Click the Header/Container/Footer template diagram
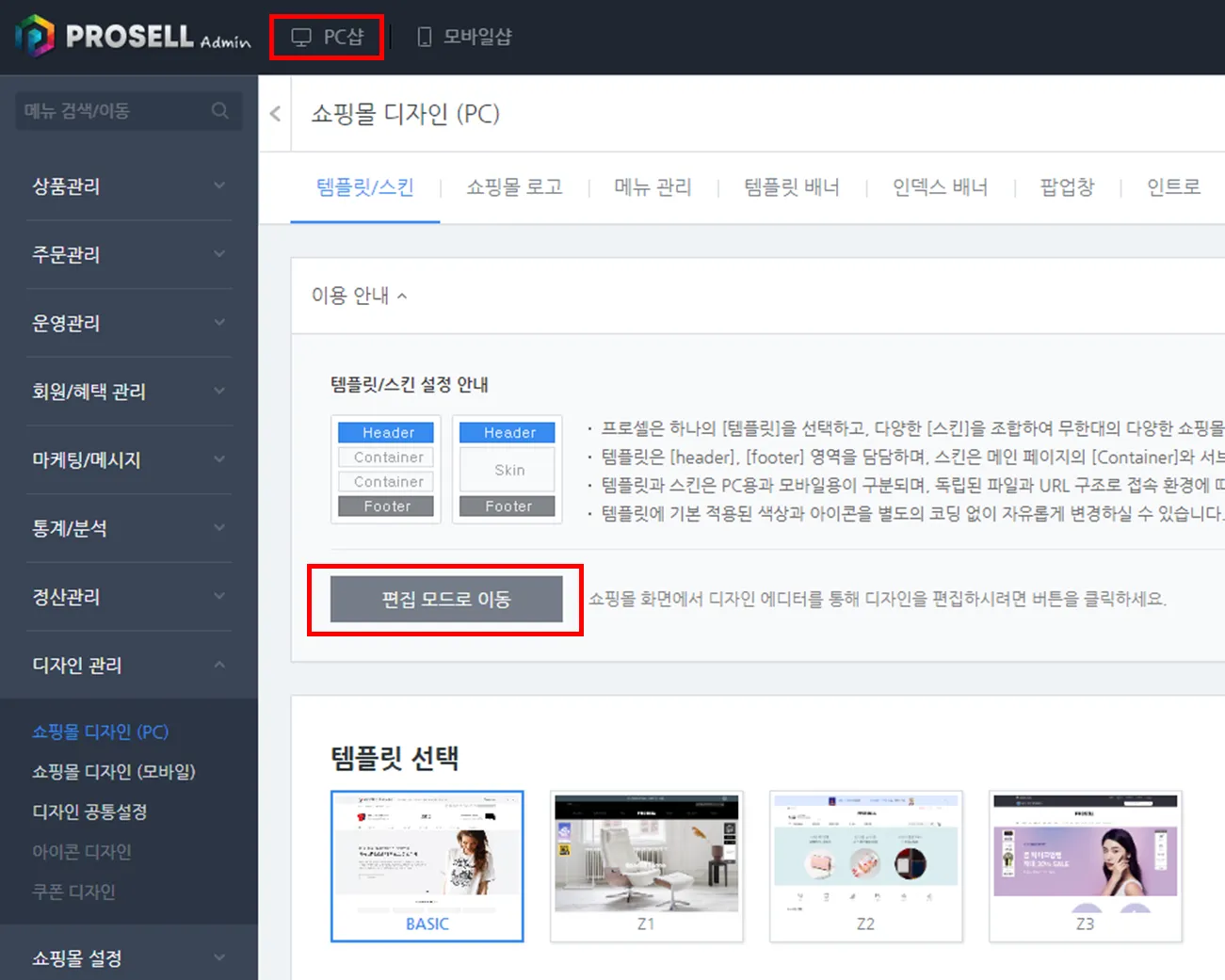 point(386,469)
